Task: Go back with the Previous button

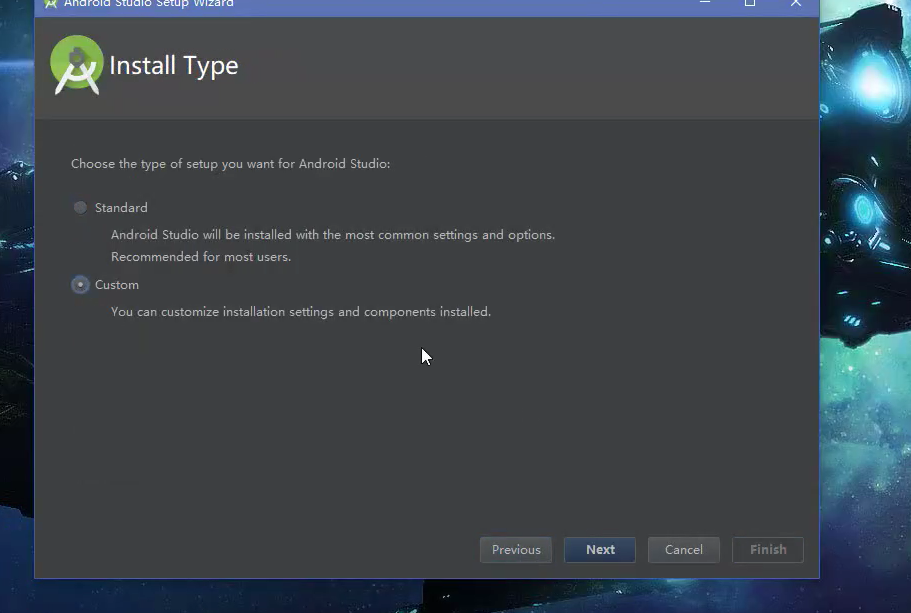Action: tap(516, 550)
